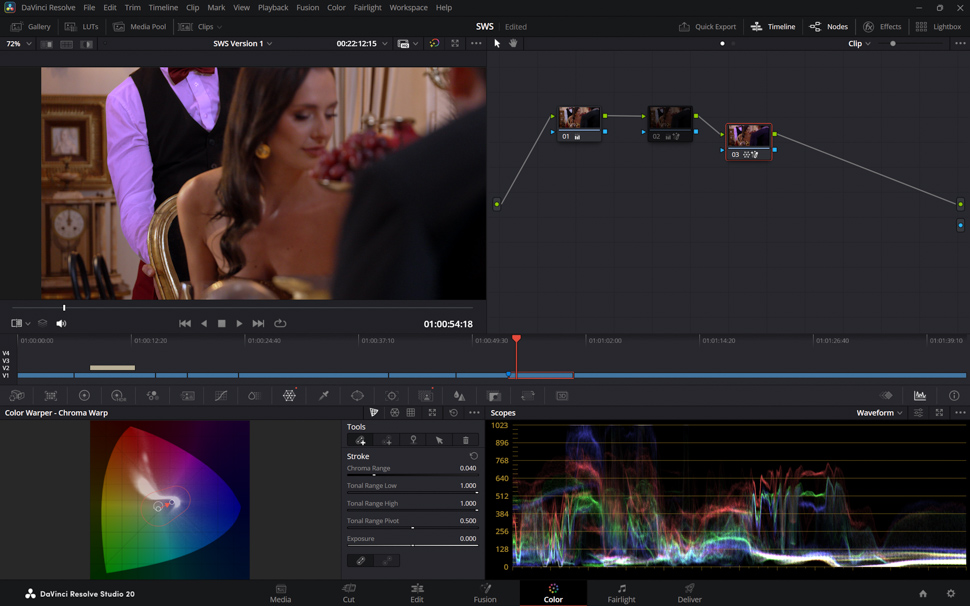Switch to the Edit page tab
The width and height of the screenshot is (970, 606).
pyautogui.click(x=417, y=593)
